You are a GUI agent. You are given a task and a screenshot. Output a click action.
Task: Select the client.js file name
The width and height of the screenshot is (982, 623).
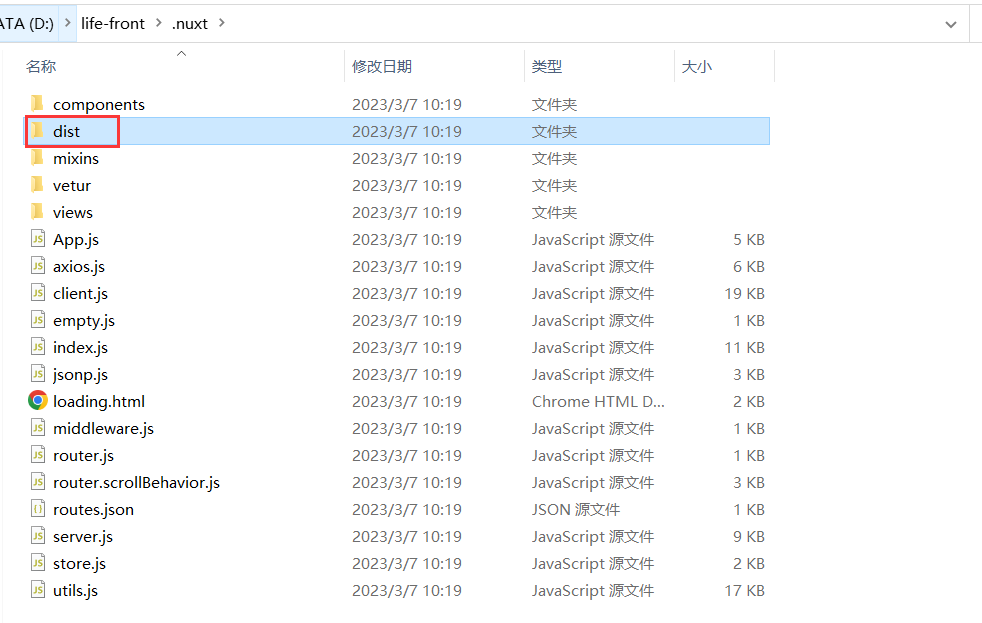click(80, 294)
